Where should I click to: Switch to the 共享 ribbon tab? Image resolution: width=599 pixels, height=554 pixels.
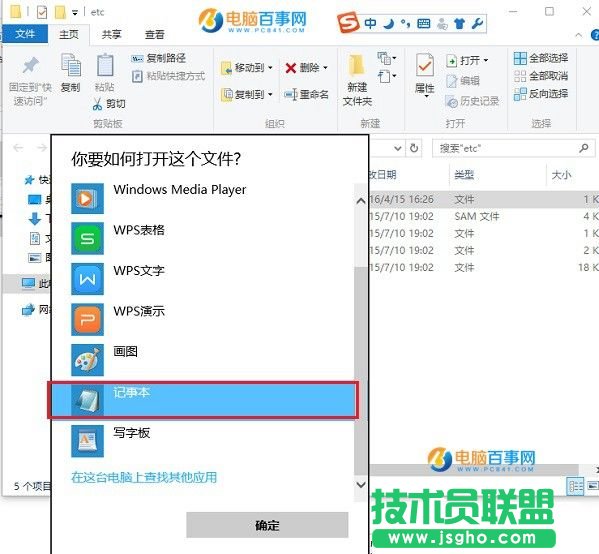111,35
